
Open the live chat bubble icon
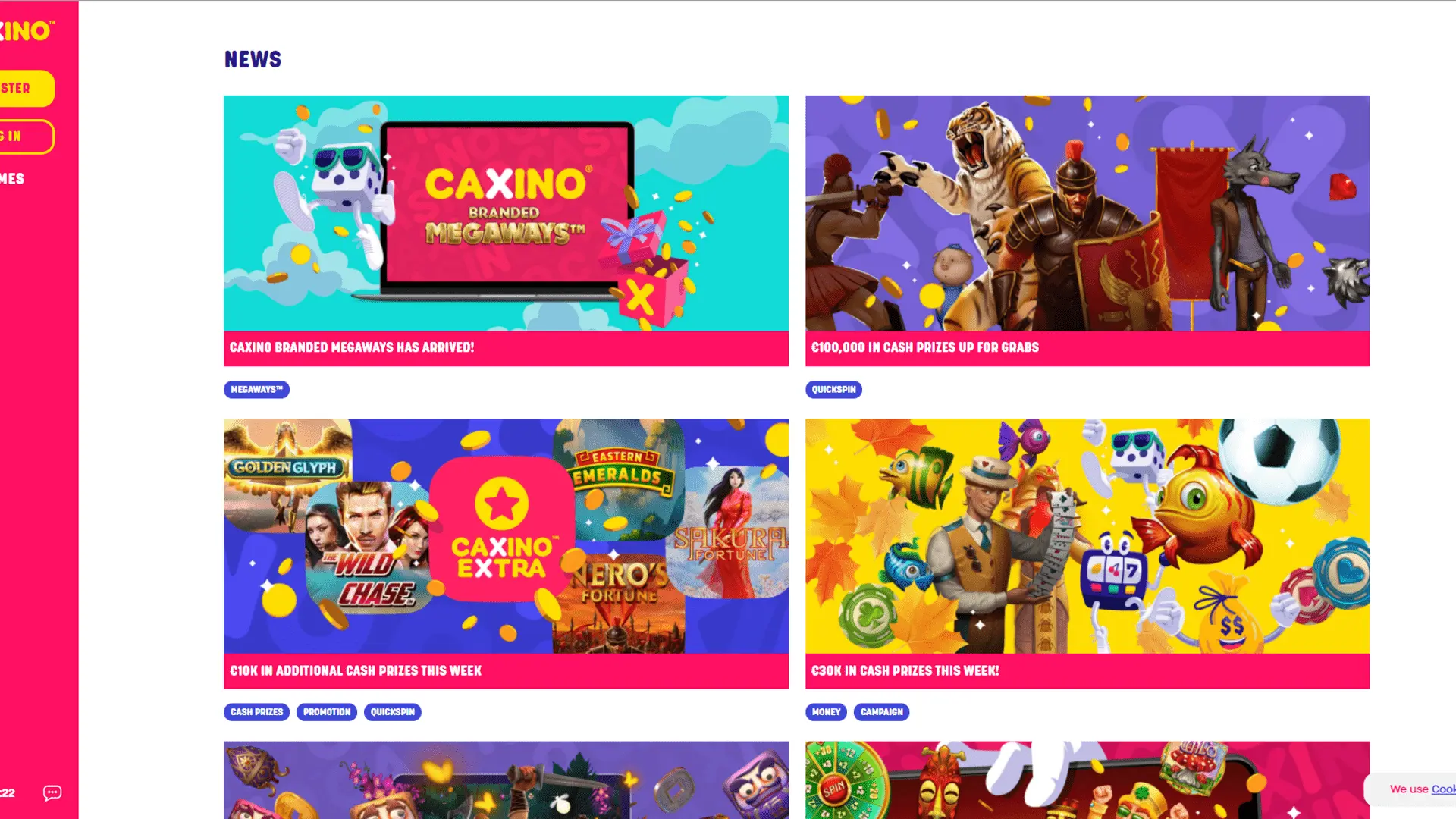click(52, 792)
